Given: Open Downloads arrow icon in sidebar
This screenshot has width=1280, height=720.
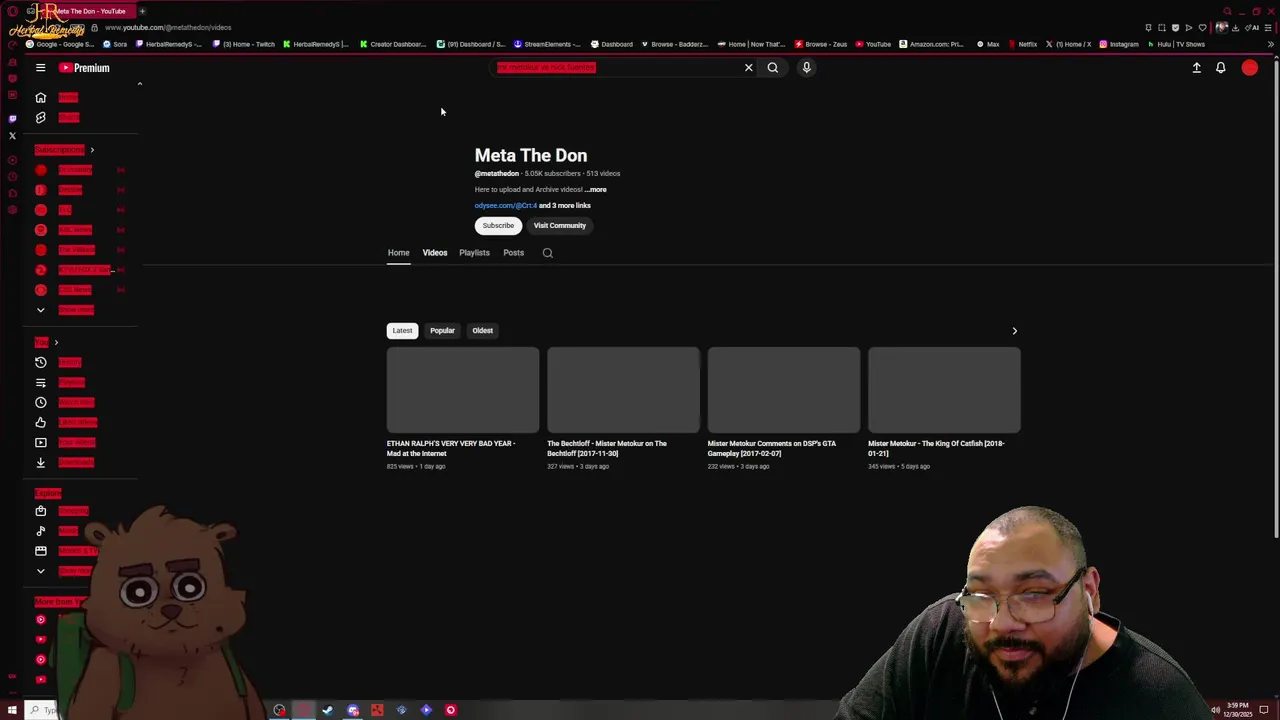Looking at the screenshot, I should coord(41,462).
